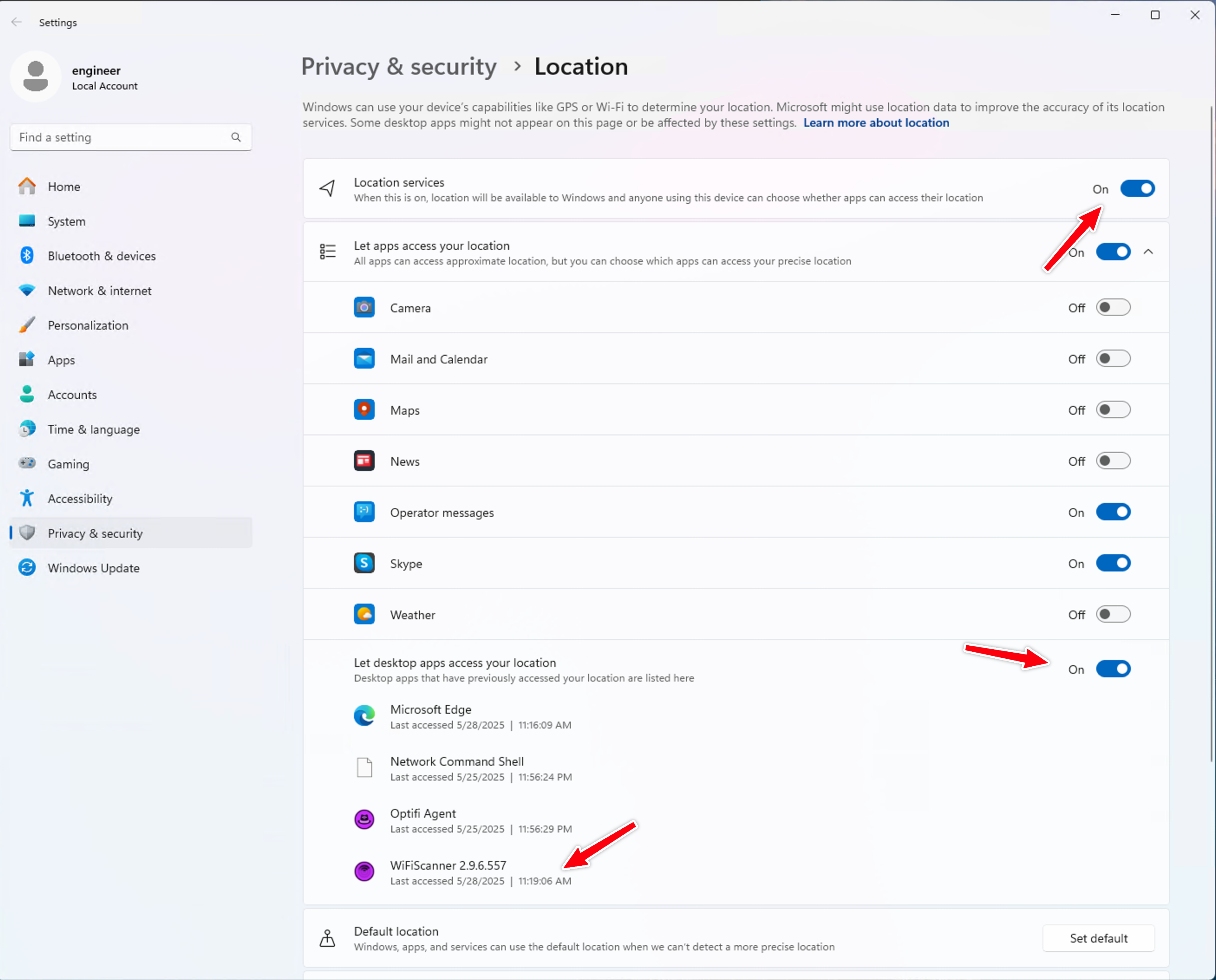Enable location access for News
Viewport: 1216px width, 980px height.
coord(1113,461)
